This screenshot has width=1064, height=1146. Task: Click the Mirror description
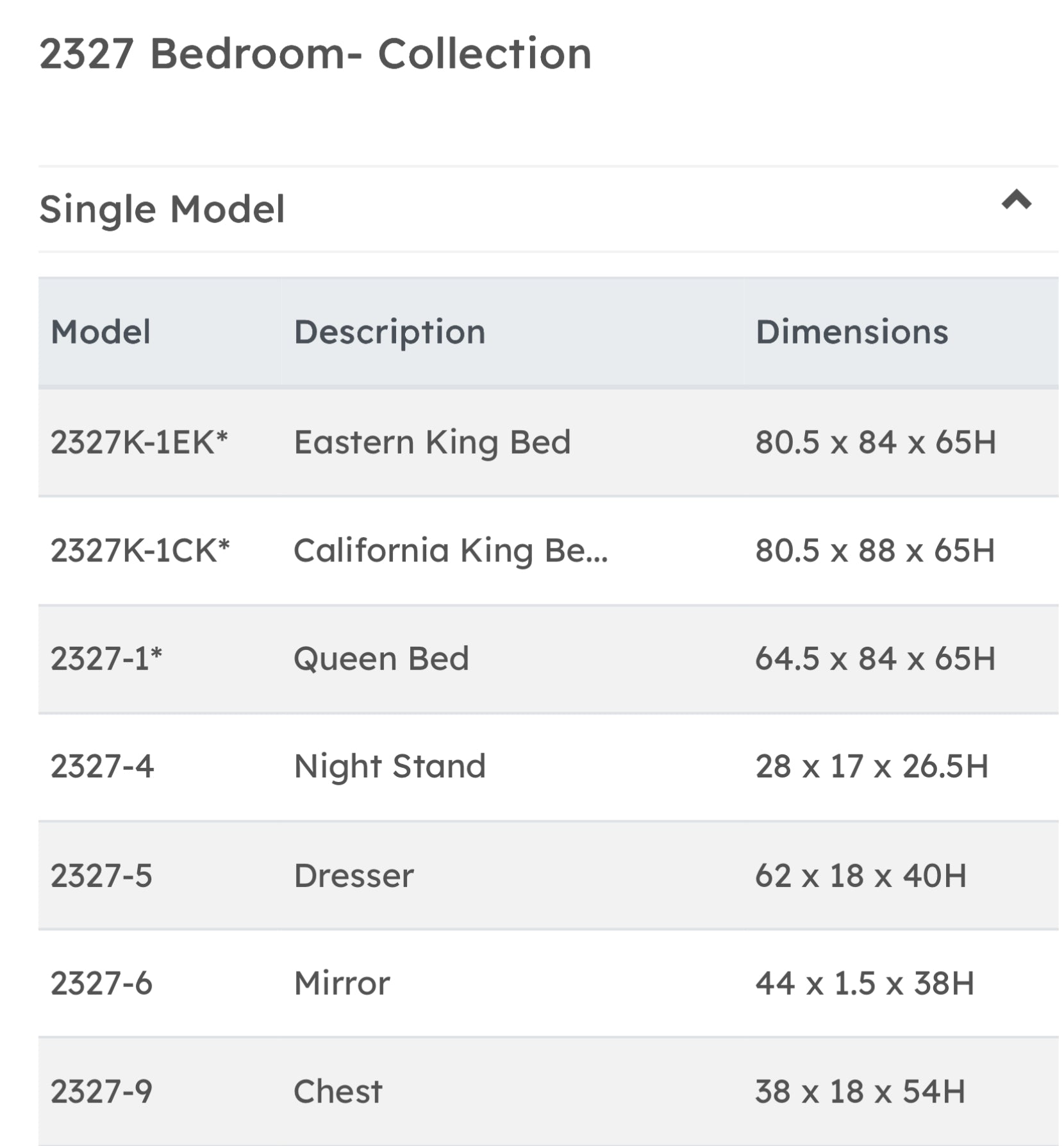coord(342,983)
